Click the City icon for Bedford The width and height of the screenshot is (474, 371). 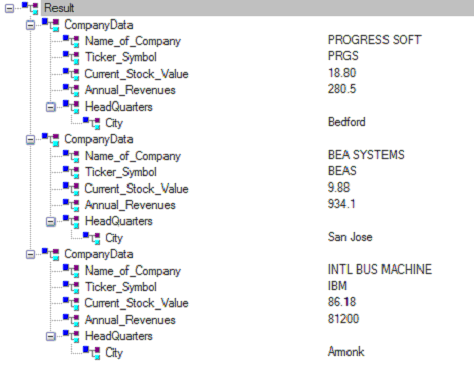pos(92,123)
